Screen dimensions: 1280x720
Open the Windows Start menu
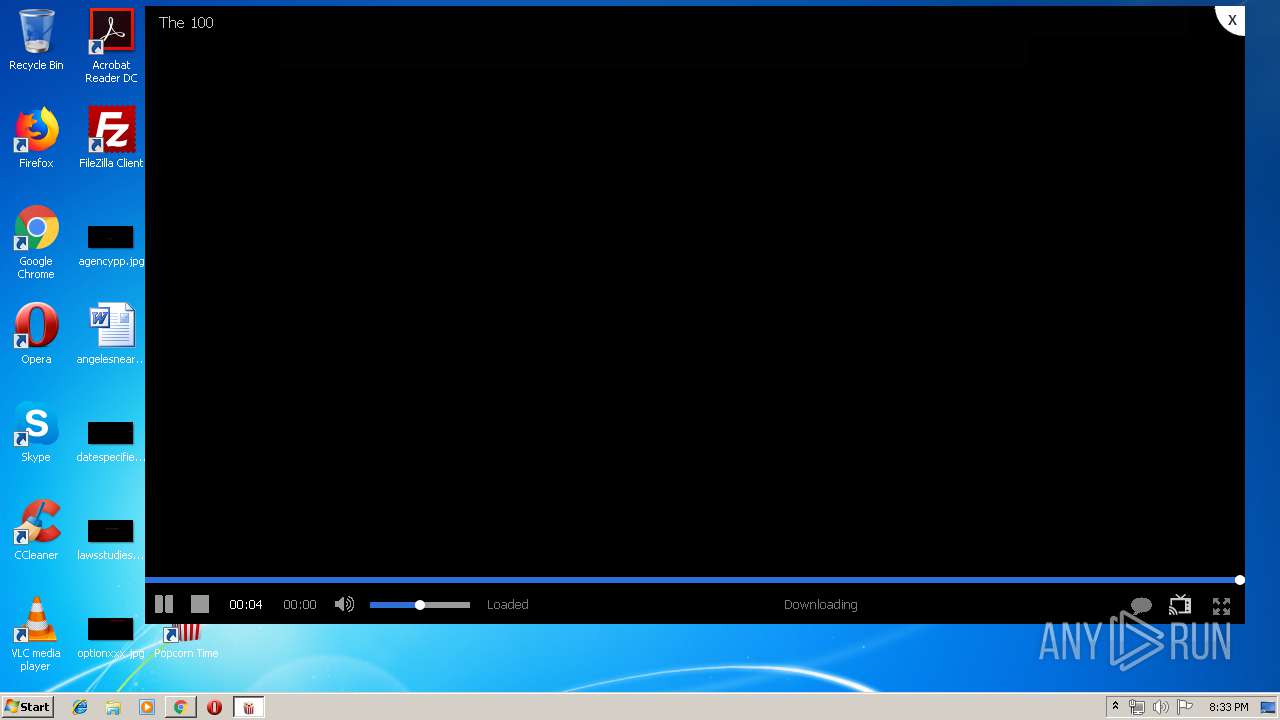(x=27, y=707)
